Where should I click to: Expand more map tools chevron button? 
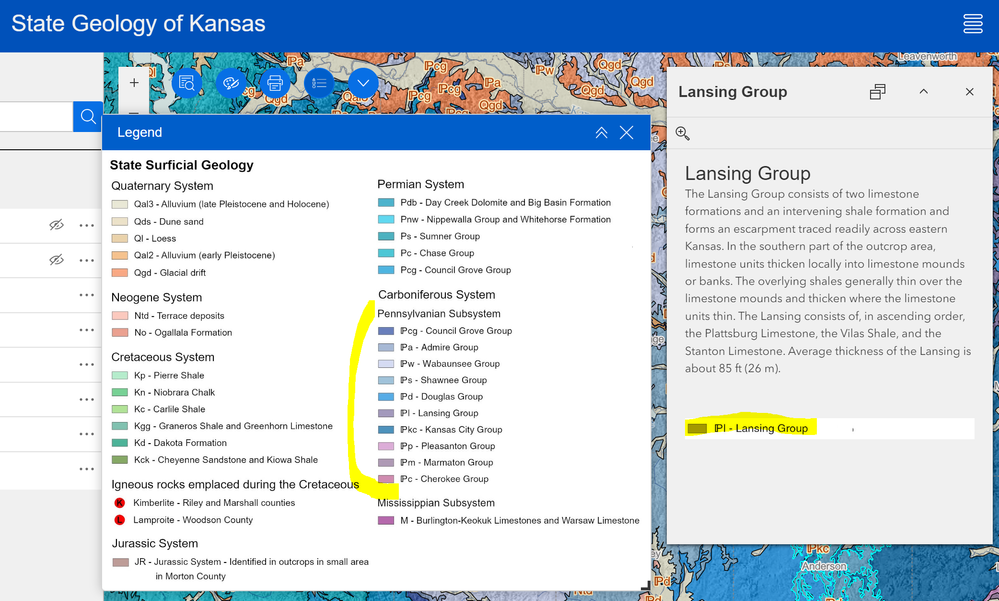(x=363, y=83)
